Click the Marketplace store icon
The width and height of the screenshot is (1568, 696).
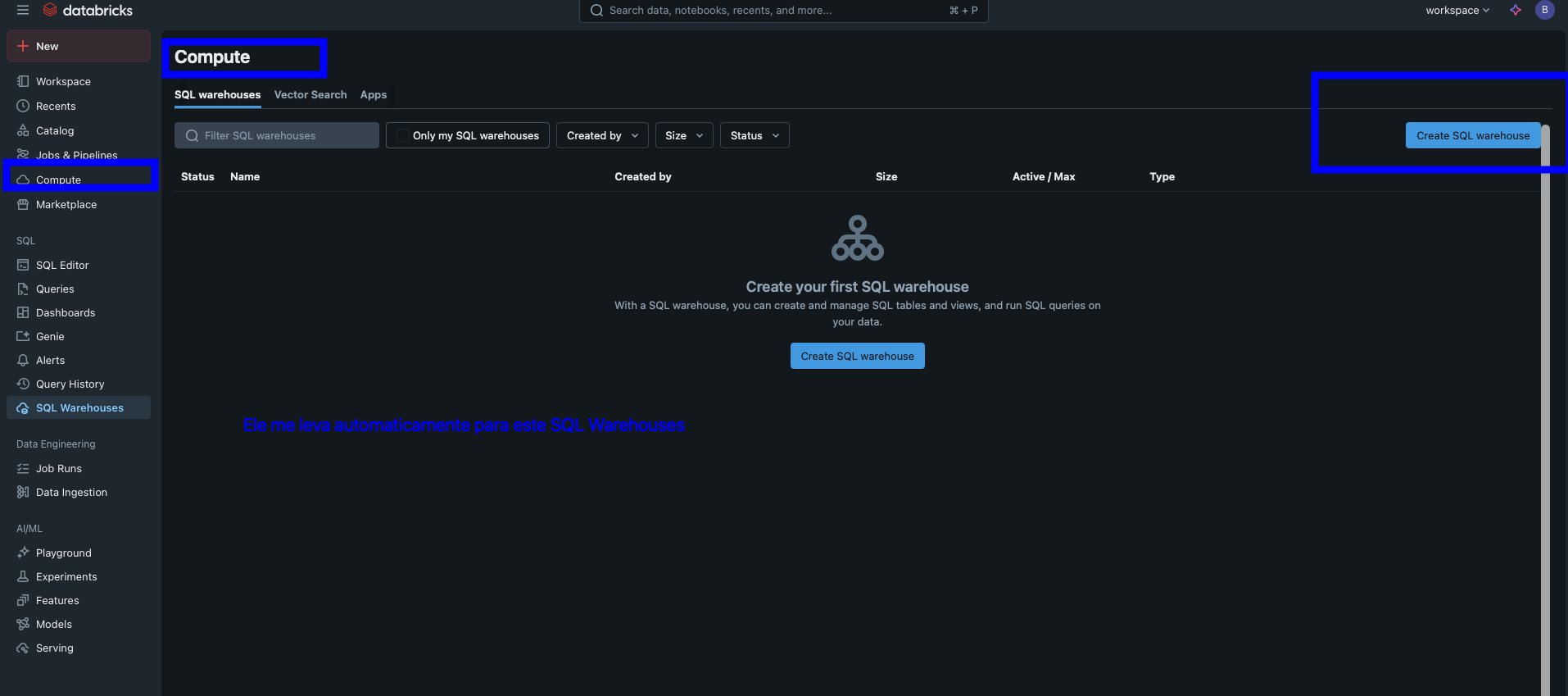click(x=23, y=204)
